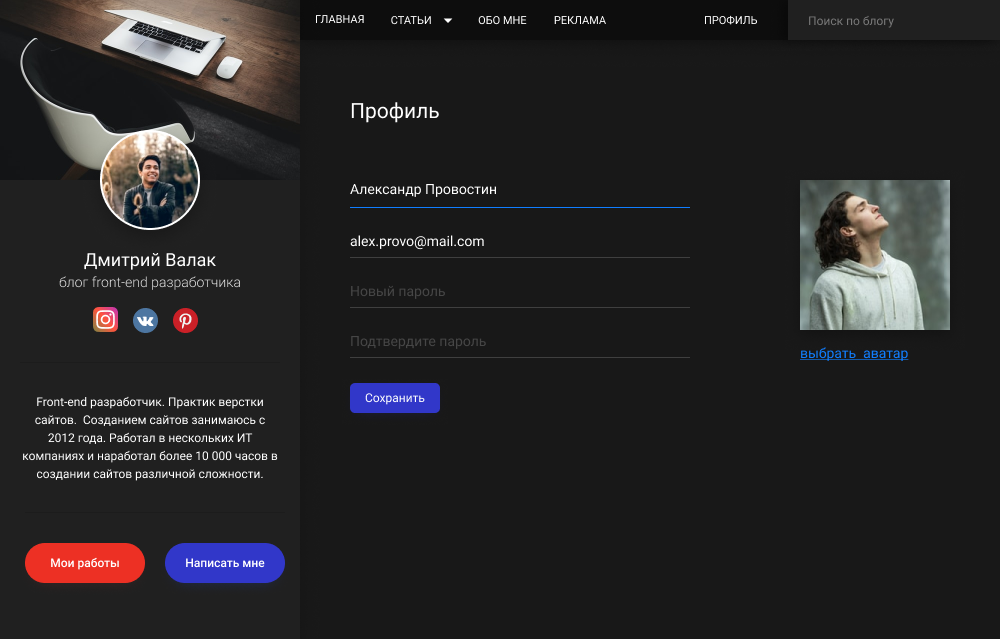Expand the СТАТЬИ dropdown arrow

tap(448, 20)
